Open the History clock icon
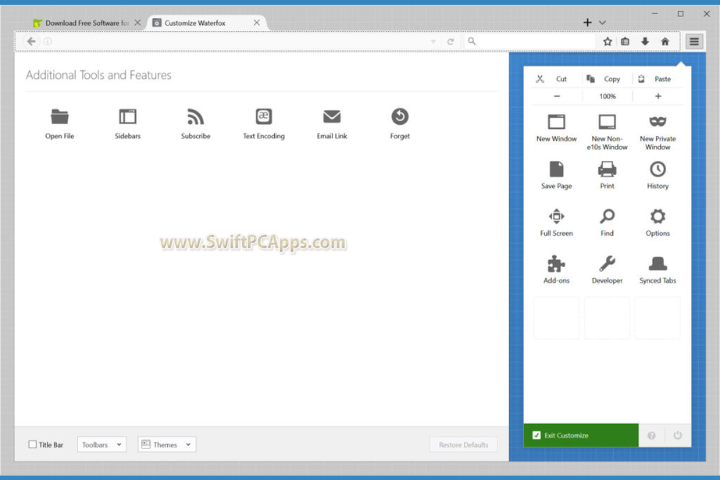This screenshot has width=720, height=480. [658, 169]
